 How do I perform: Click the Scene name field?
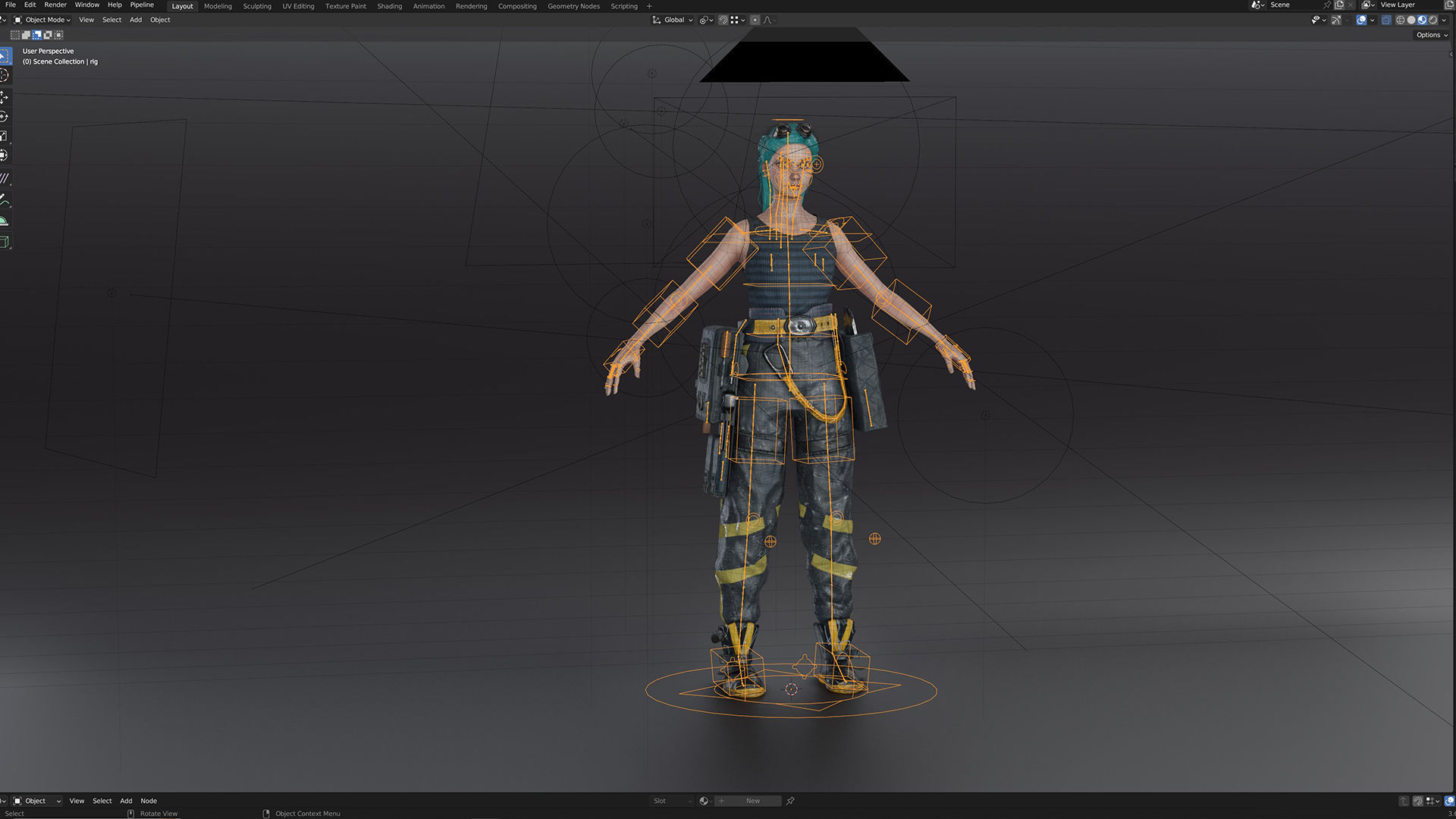(x=1289, y=5)
